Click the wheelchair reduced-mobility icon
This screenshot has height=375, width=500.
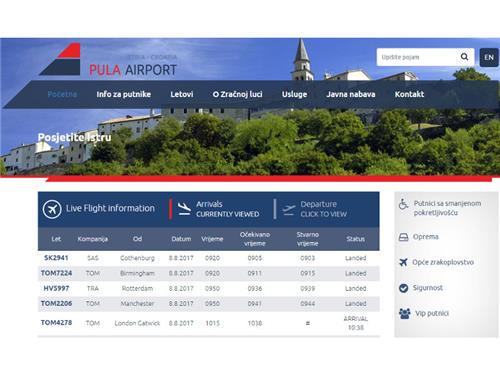(x=403, y=204)
